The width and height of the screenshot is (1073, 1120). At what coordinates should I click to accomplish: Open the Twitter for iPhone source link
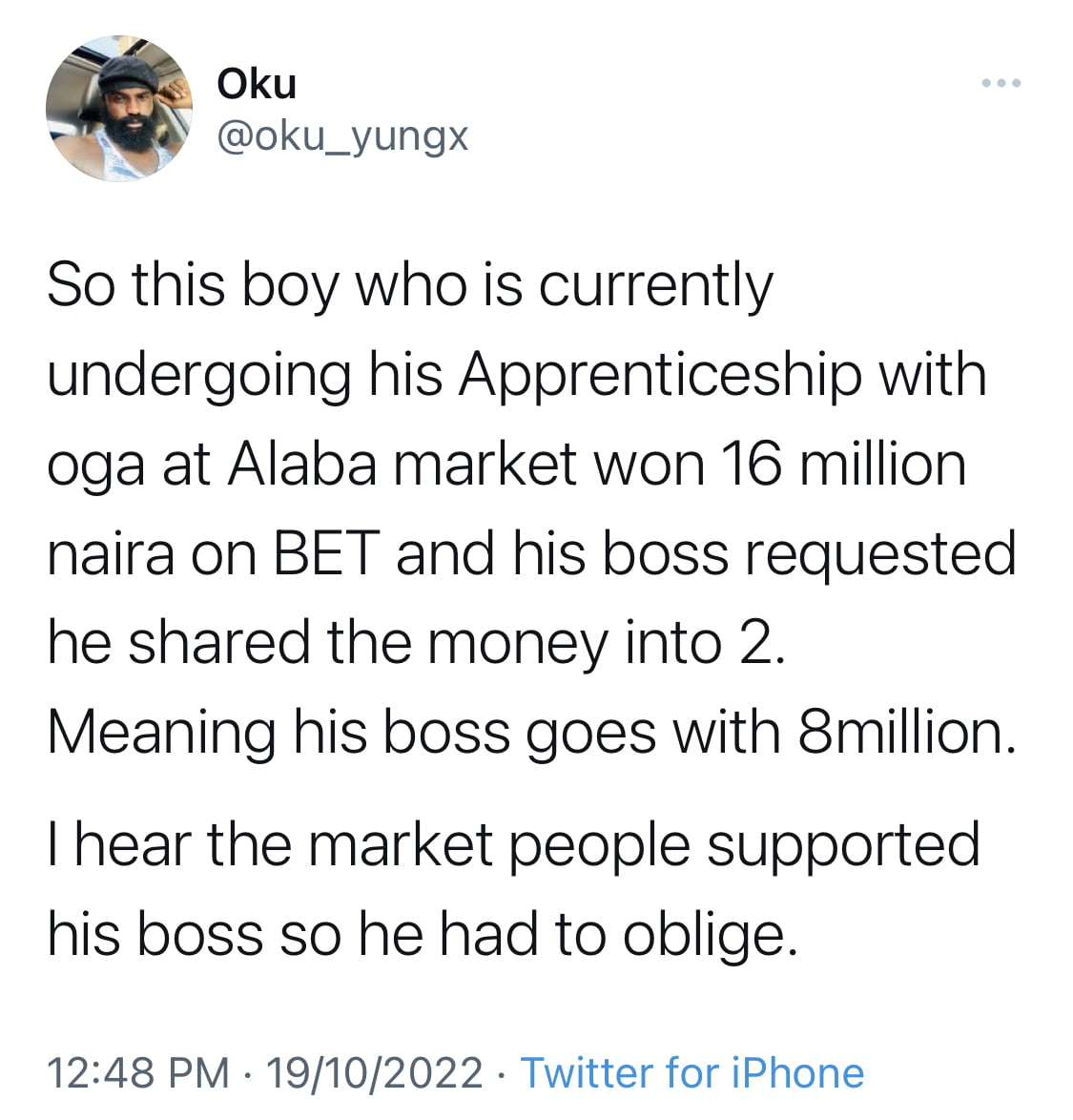[x=691, y=1072]
